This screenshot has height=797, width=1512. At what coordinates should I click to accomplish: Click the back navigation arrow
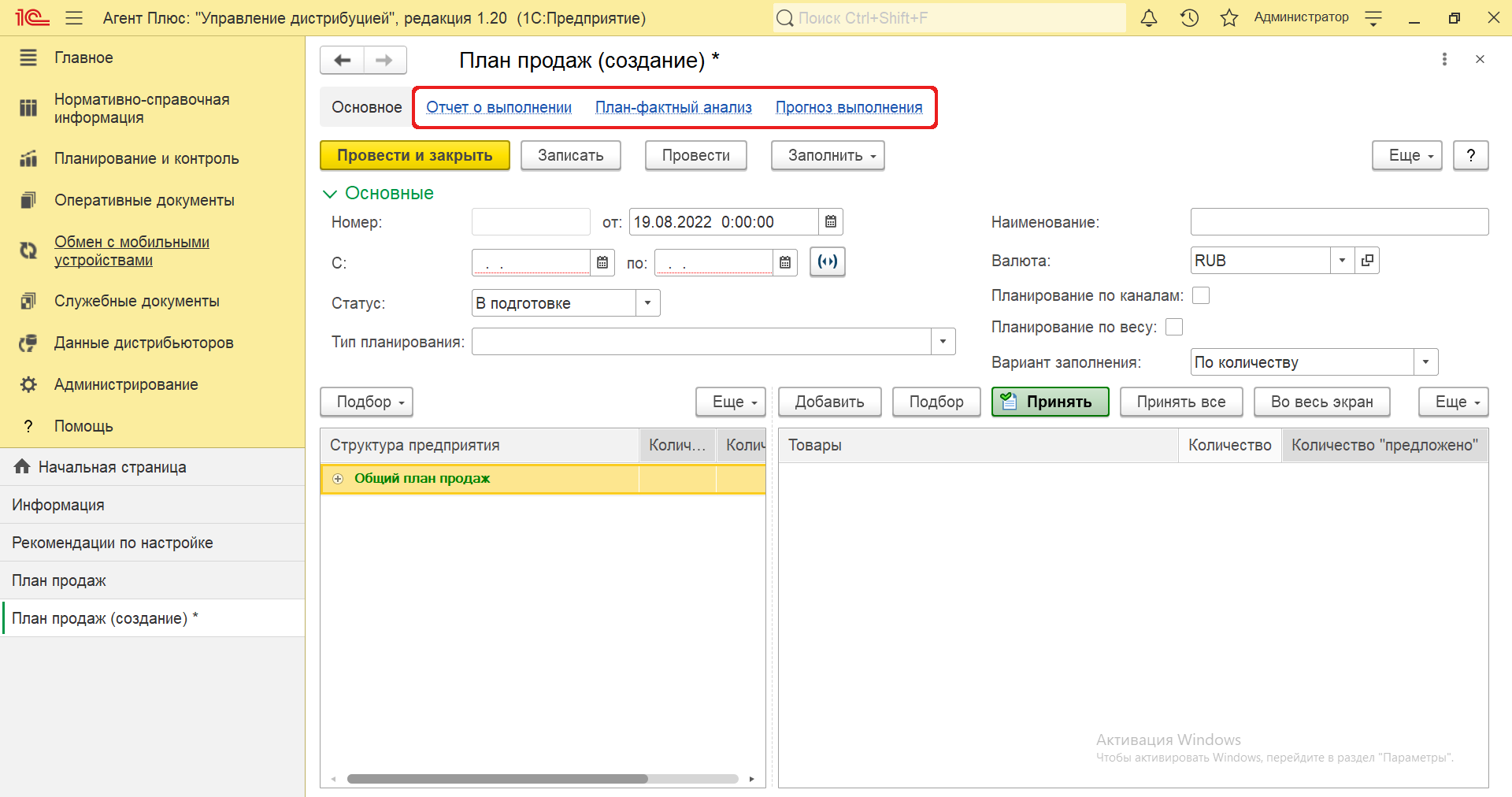343,61
